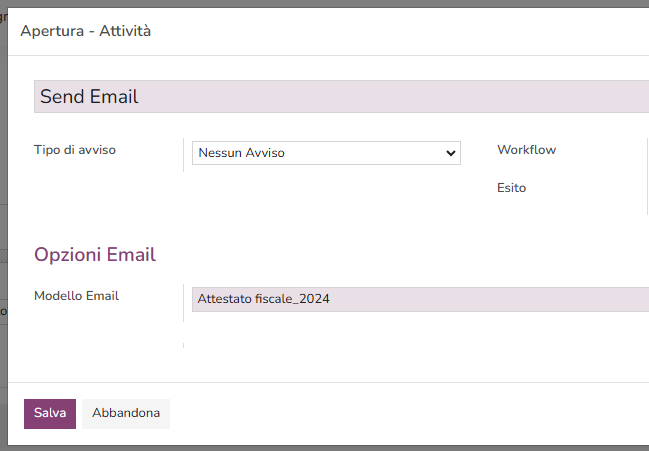The image size is (649, 451).
Task: Click the dimmed background left of dialog
Action: click(3, 250)
